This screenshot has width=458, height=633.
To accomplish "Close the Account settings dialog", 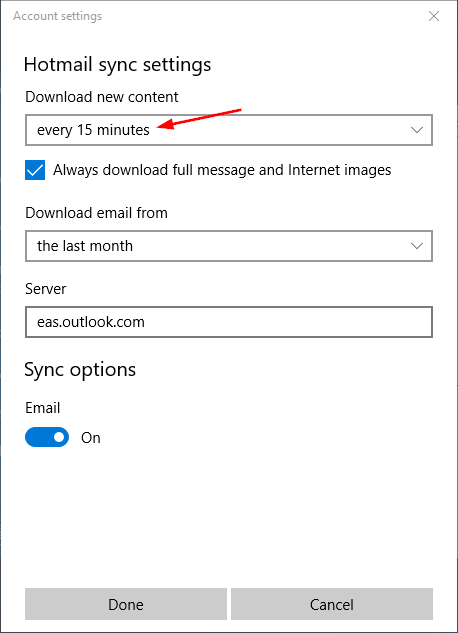I will click(x=434, y=16).
